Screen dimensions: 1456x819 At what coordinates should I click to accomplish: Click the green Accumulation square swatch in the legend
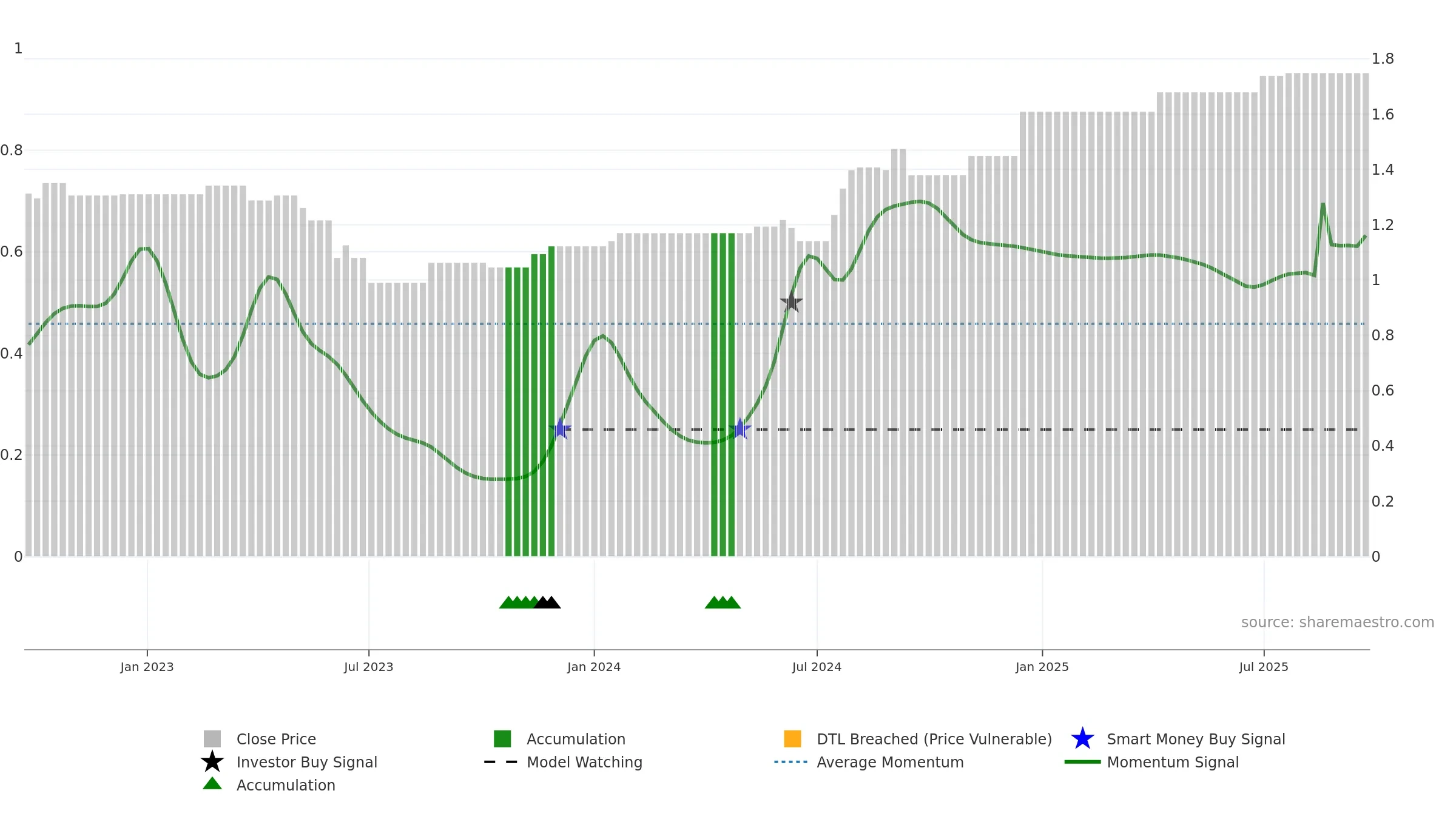click(502, 739)
